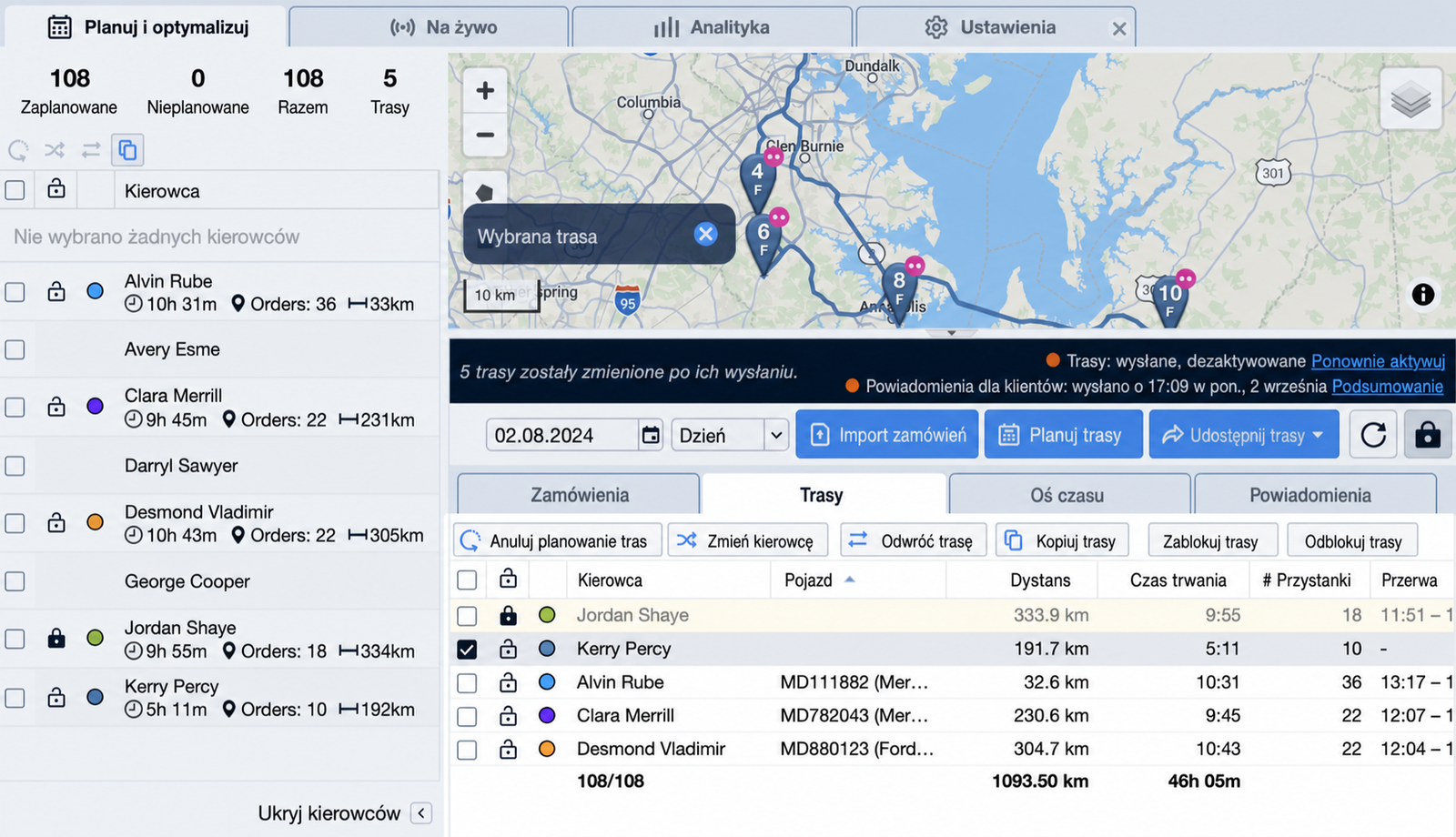Unlock Jordan Shaye's route in driver list
The width and height of the screenshot is (1456, 837).
56,639
